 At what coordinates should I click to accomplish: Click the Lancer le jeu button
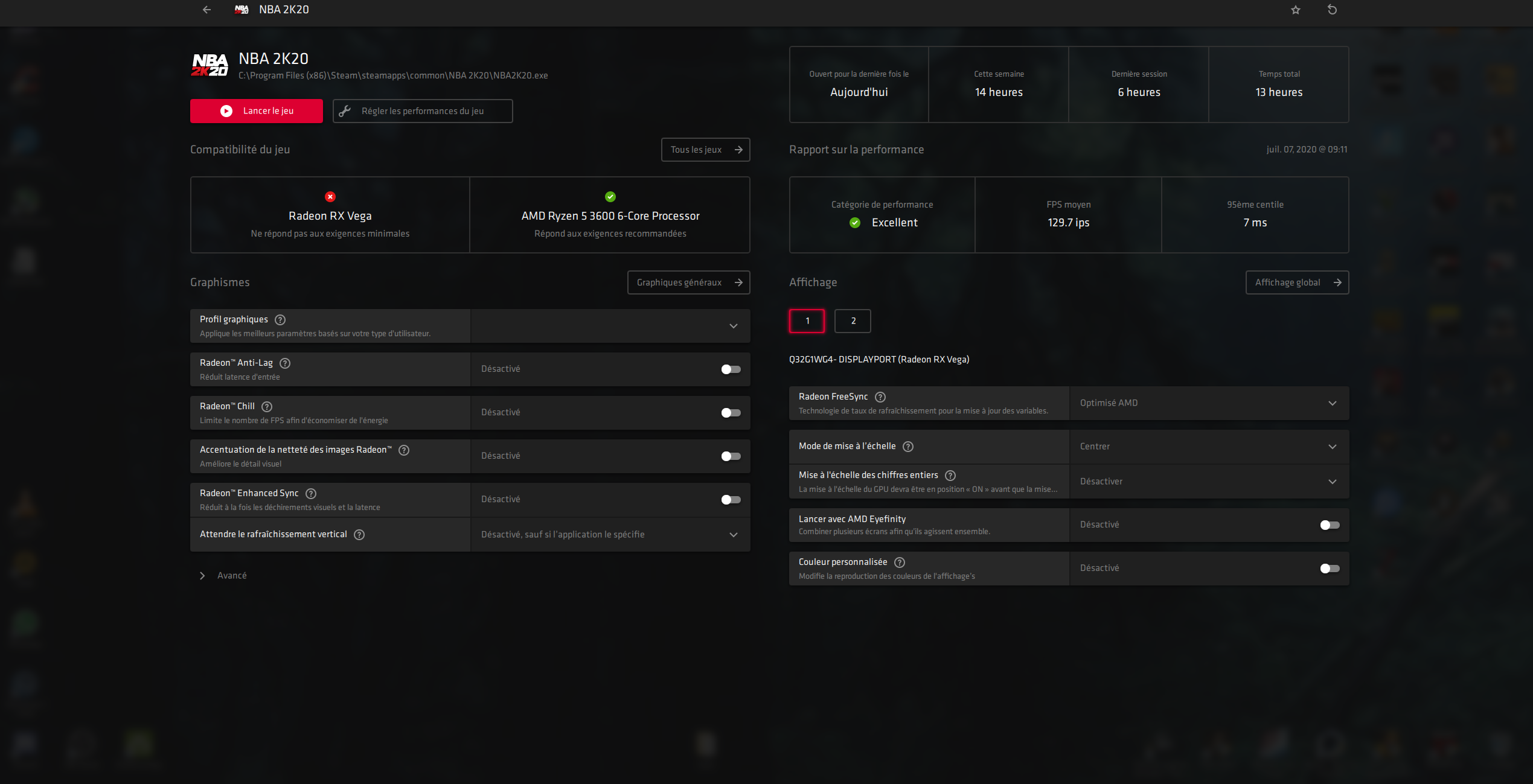click(257, 111)
